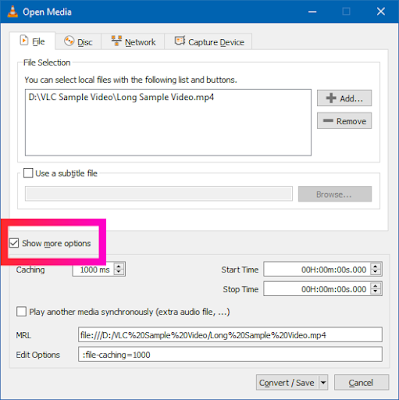Click the Edit Options text field

(230, 354)
